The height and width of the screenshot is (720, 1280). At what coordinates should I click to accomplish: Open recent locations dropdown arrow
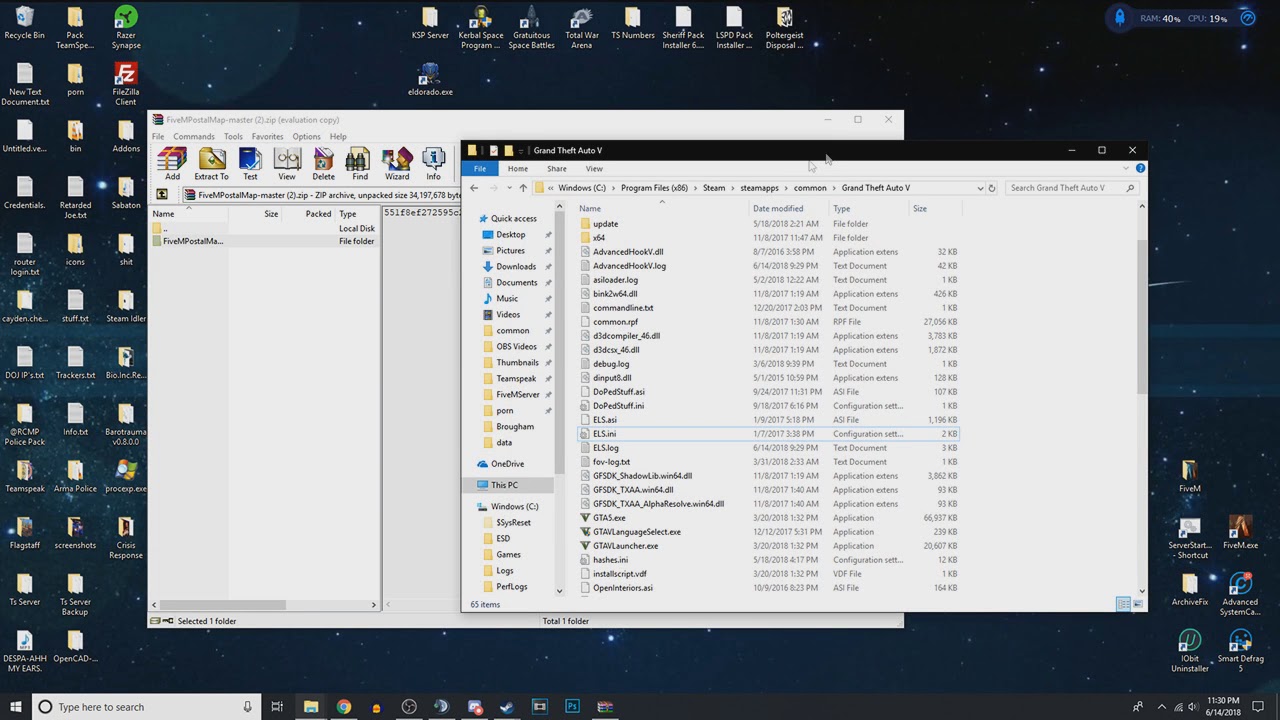509,188
